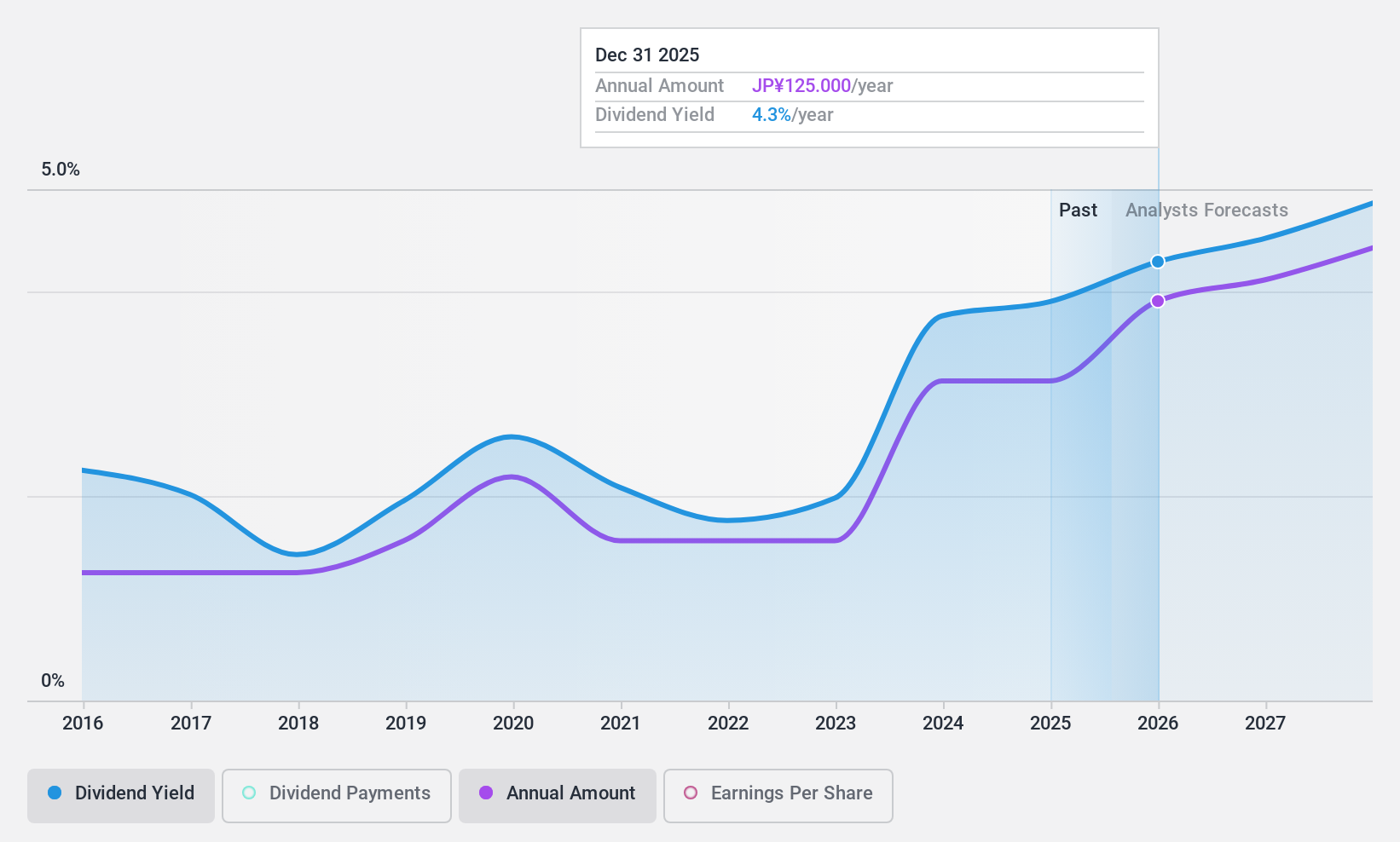
Task: Click the 2024 x-axis label
Action: point(943,724)
